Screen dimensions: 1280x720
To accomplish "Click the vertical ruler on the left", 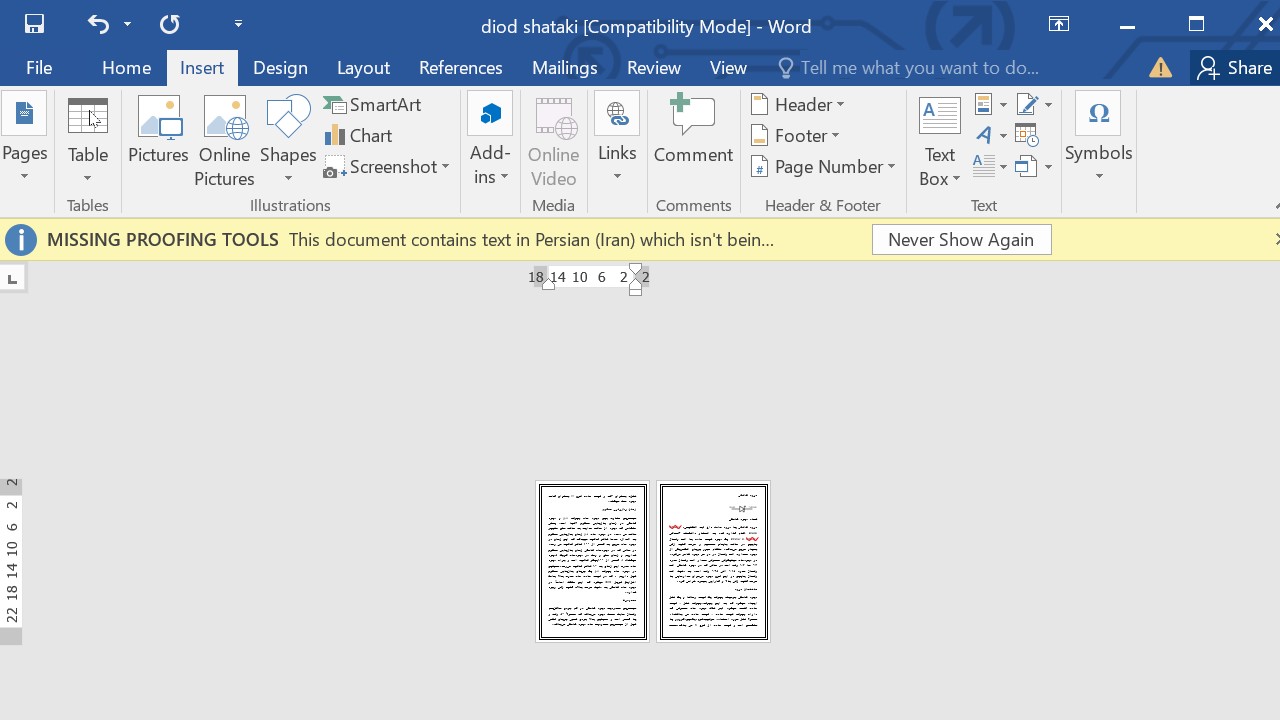I will click(11, 560).
